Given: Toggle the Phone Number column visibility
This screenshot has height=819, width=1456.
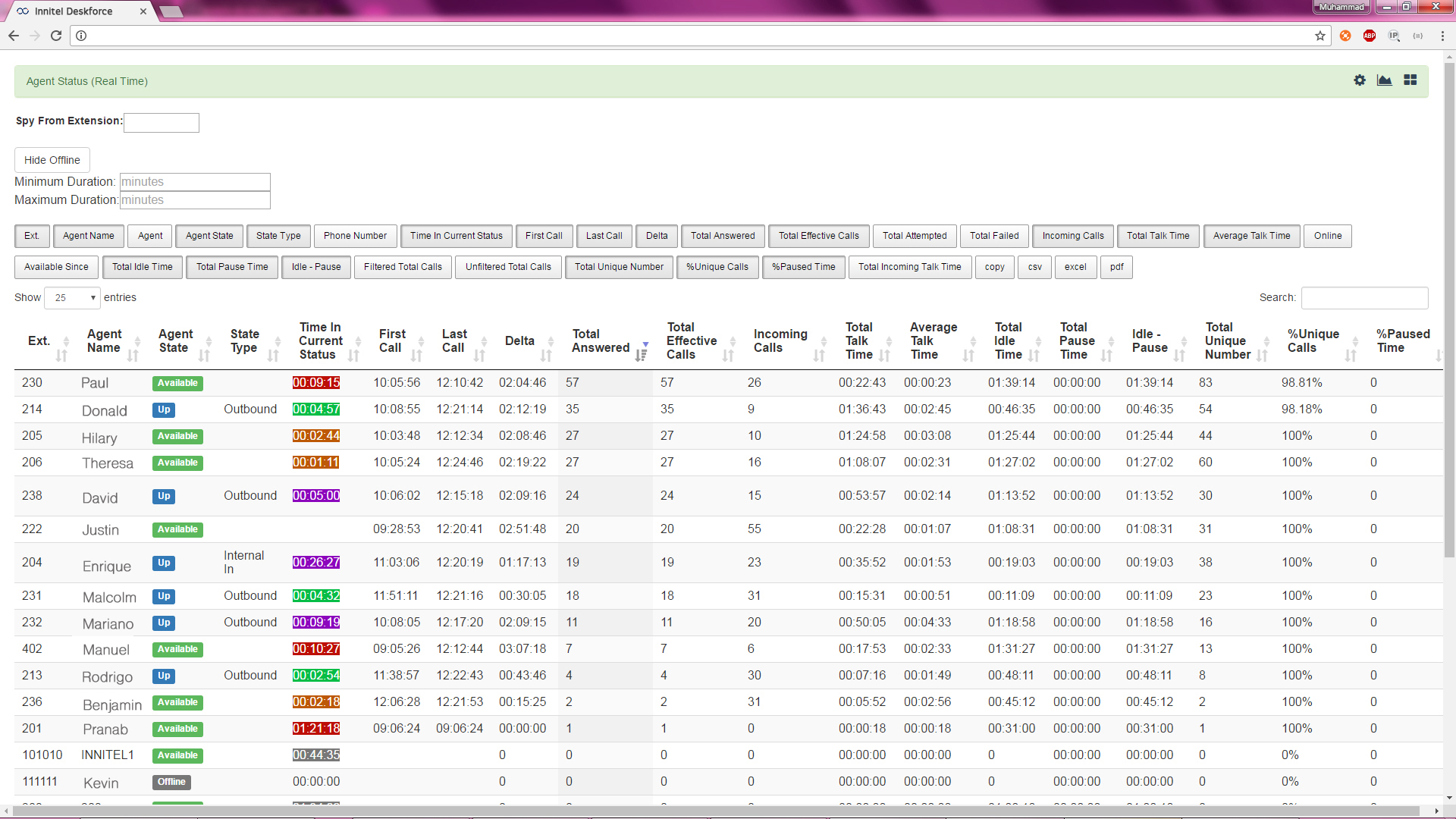Looking at the screenshot, I should coord(355,236).
